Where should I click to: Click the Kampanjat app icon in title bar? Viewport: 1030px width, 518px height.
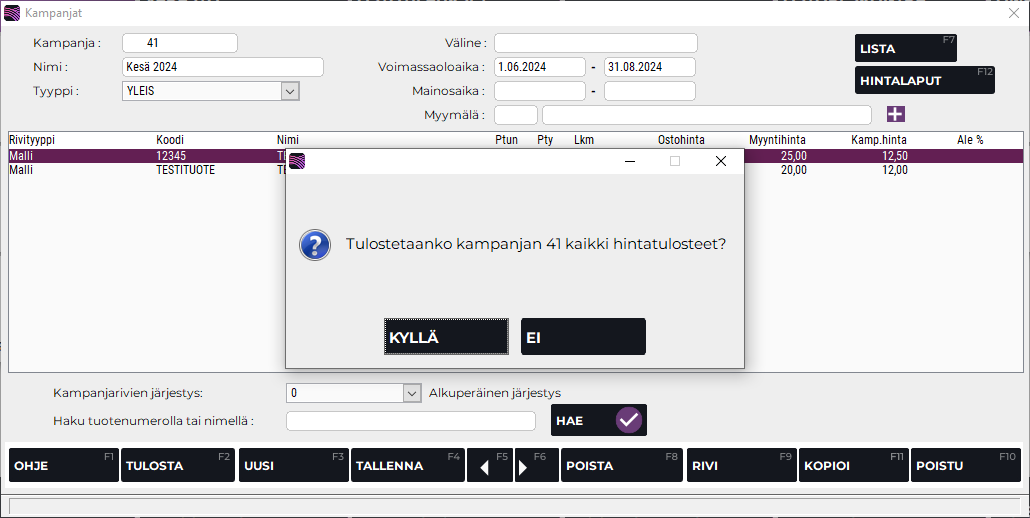coord(12,13)
